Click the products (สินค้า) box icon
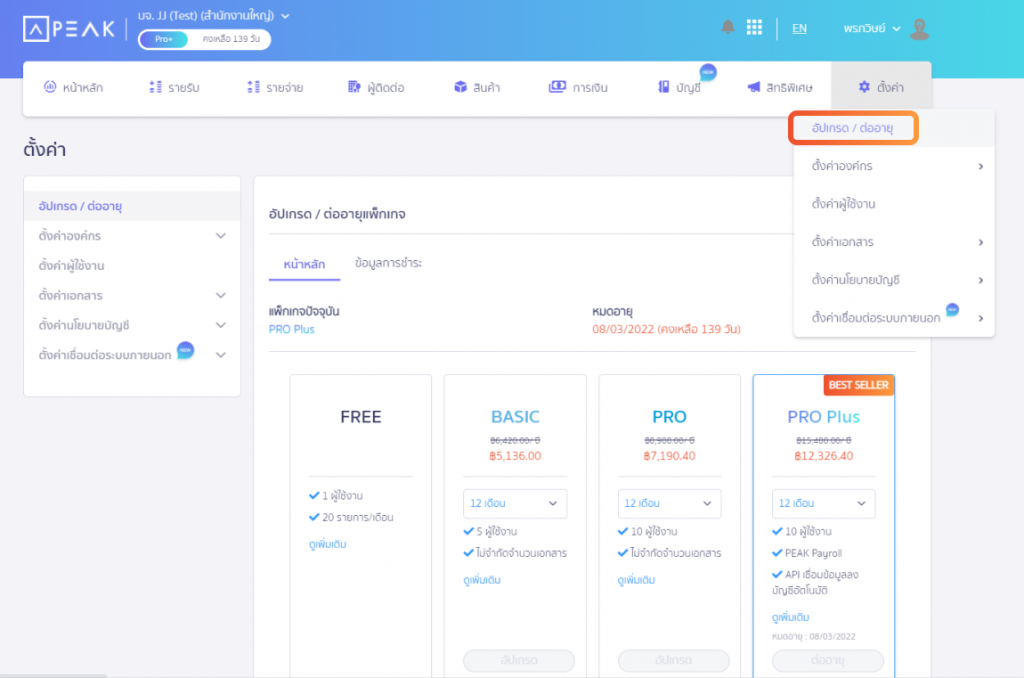1024x678 pixels. 460,87
